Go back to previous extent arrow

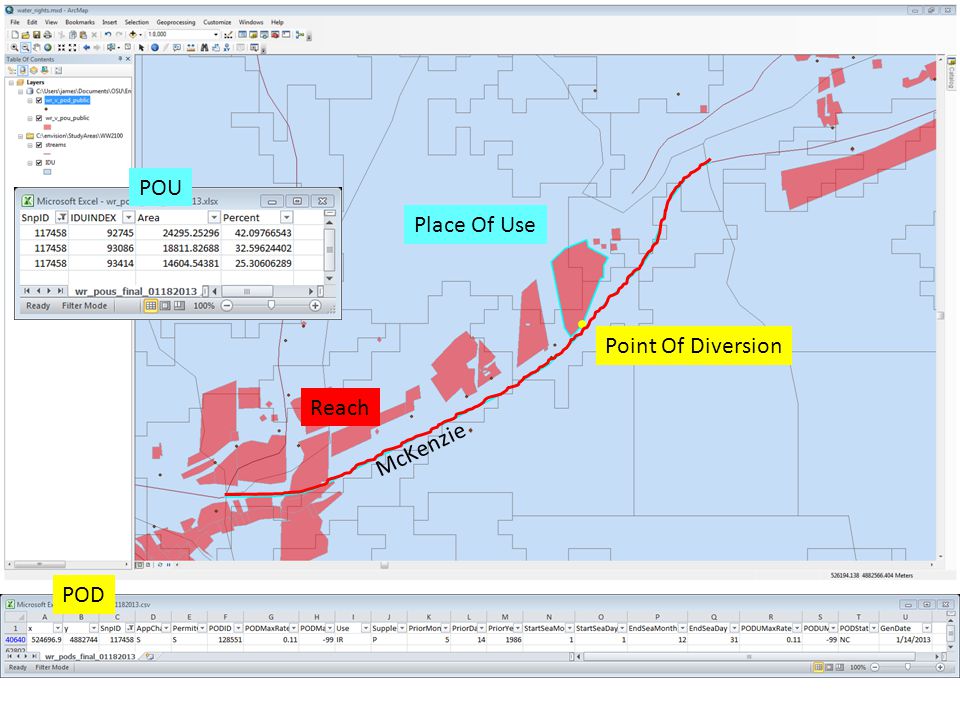87,48
